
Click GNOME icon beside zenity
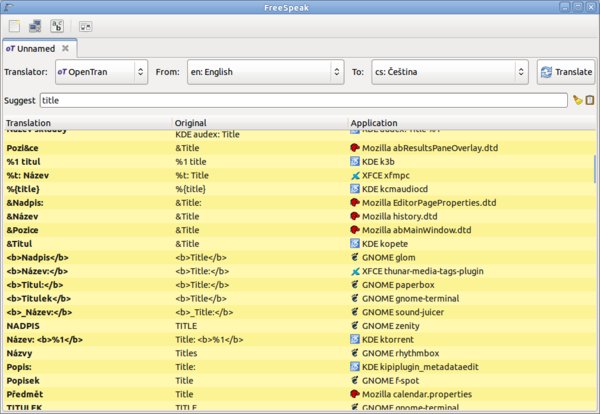click(x=355, y=326)
